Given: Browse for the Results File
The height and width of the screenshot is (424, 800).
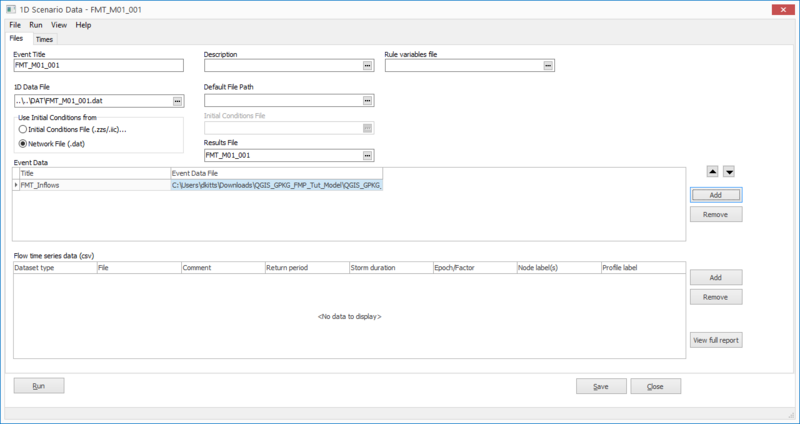Looking at the screenshot, I should click(367, 156).
